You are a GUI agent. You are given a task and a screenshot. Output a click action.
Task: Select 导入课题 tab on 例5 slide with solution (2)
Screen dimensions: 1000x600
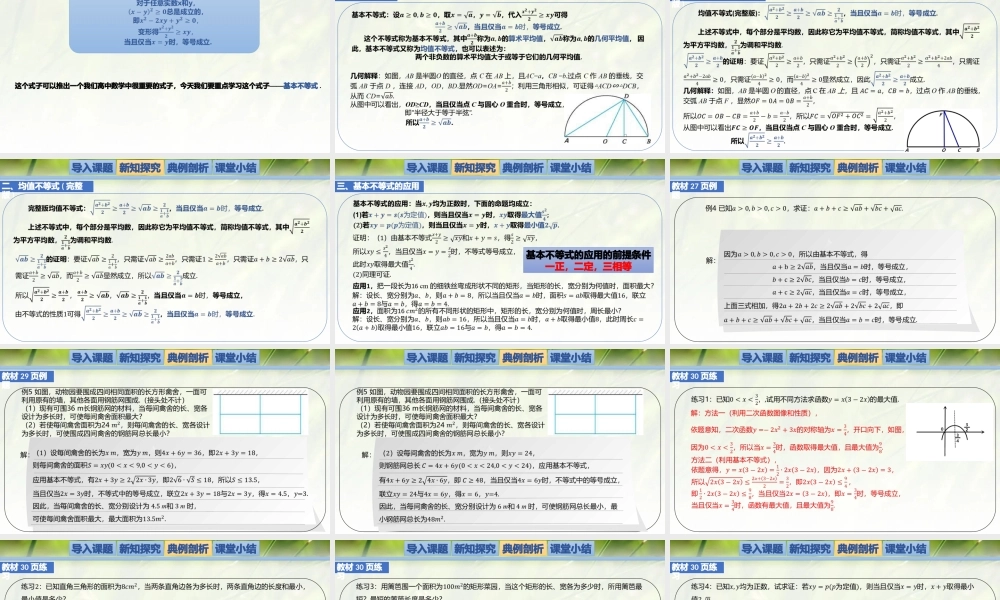coord(427,358)
